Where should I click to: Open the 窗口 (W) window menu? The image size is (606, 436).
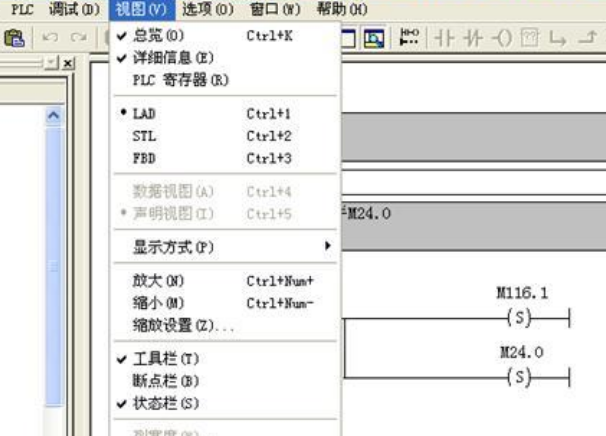click(275, 9)
